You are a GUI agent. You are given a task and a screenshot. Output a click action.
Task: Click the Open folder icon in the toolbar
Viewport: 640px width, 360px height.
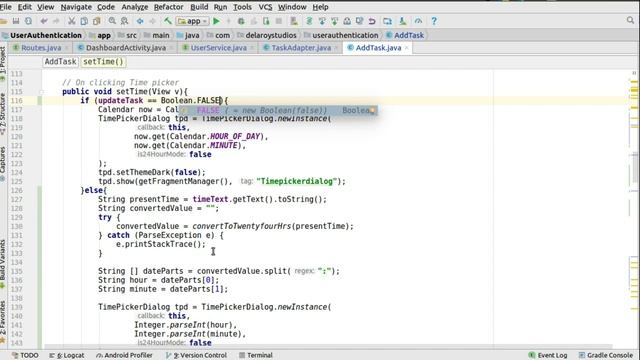[x=4, y=21]
